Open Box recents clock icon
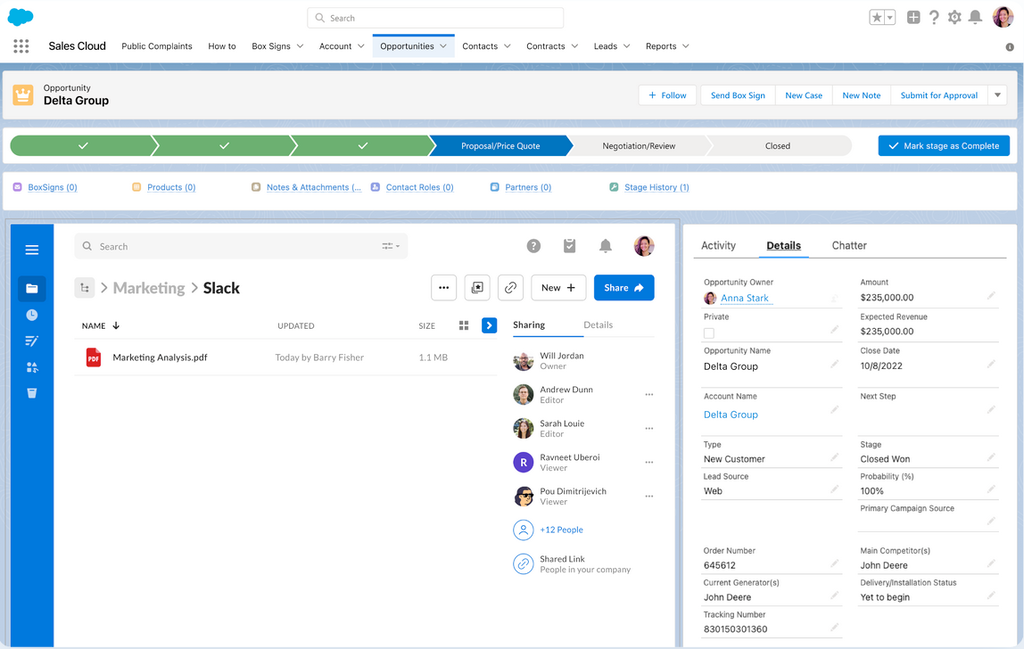1024x649 pixels. point(31,315)
